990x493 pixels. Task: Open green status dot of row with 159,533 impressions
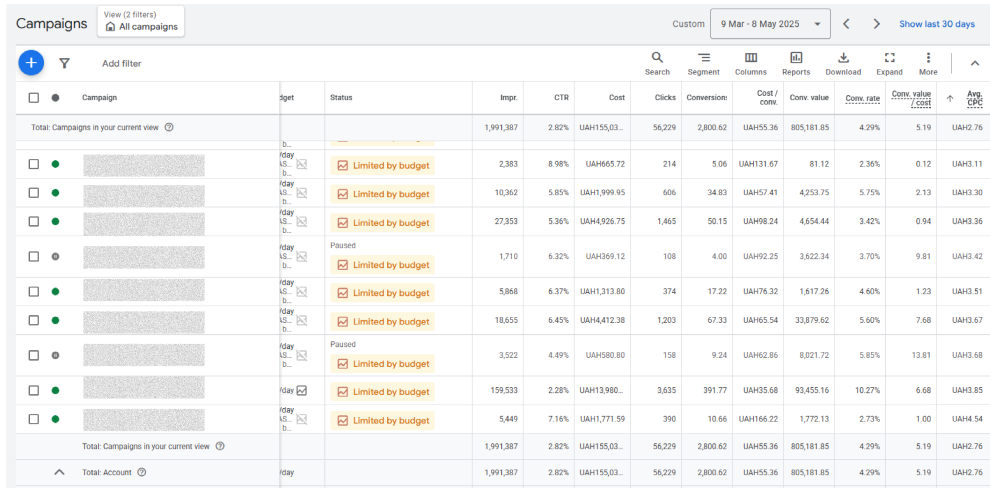[56, 390]
